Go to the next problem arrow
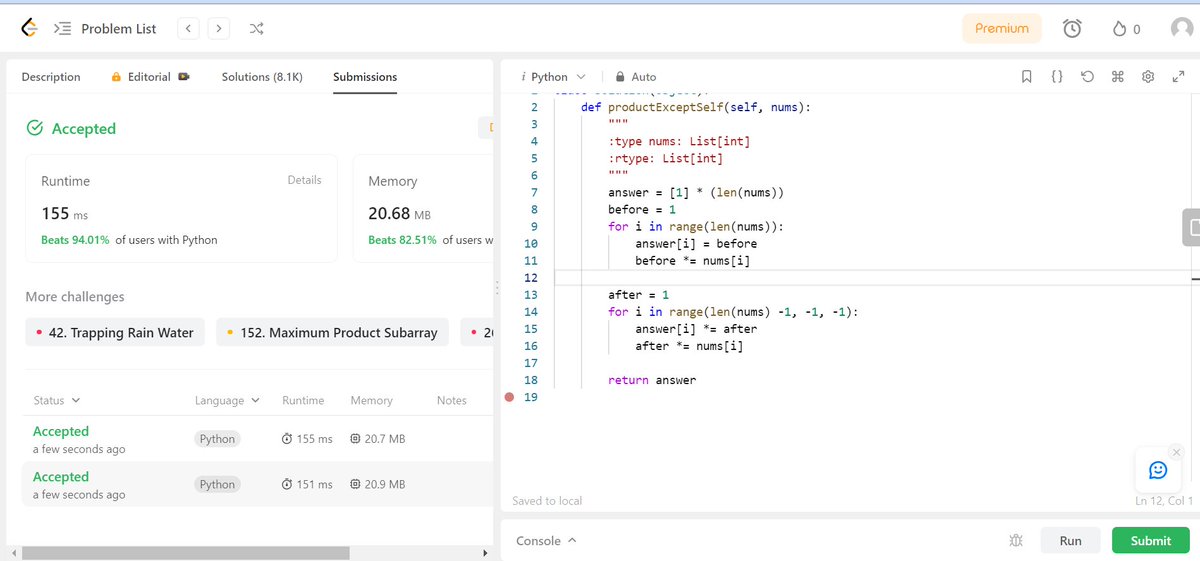This screenshot has width=1200, height=561. tap(219, 28)
